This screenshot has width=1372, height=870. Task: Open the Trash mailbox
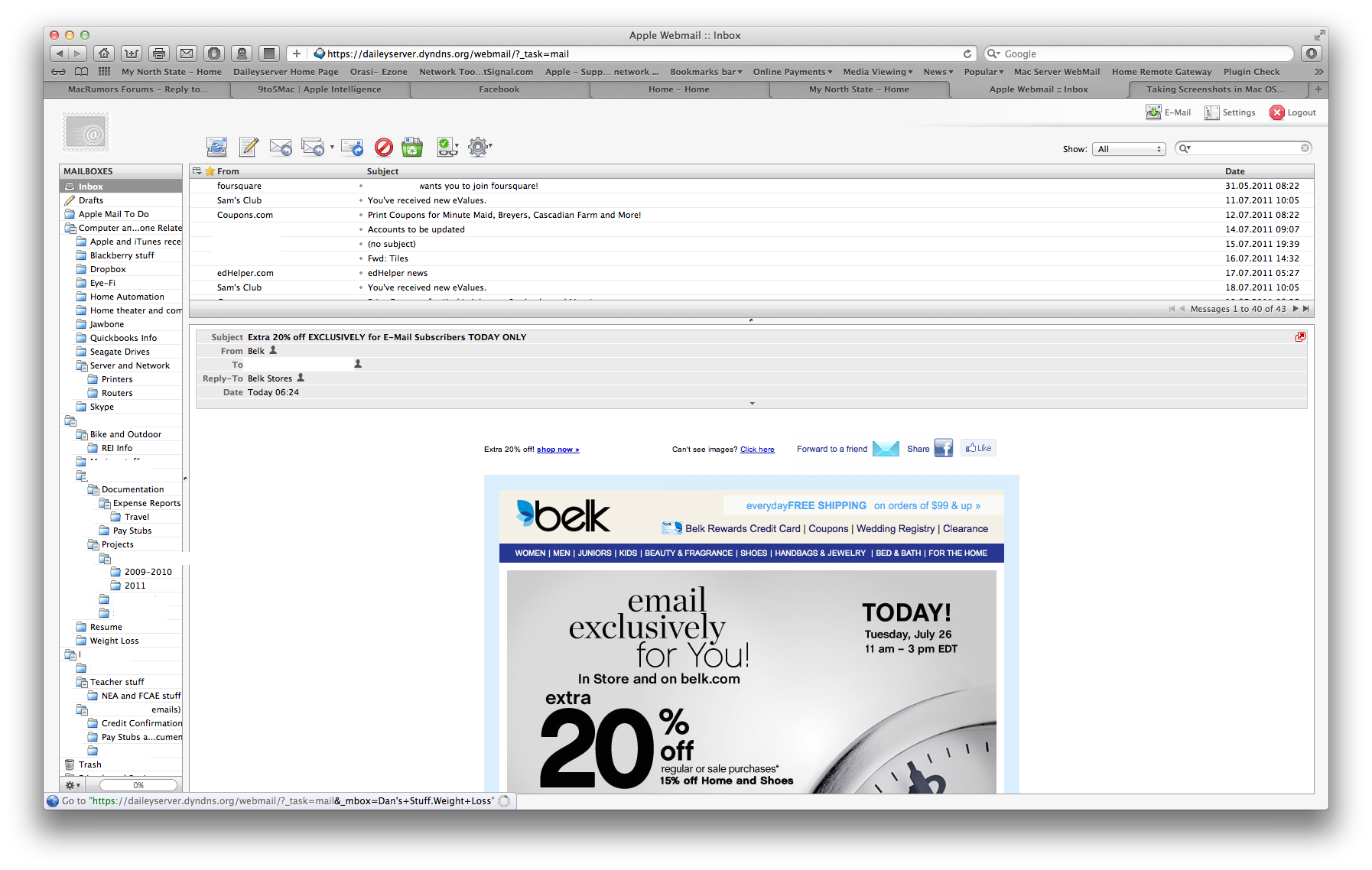click(x=121, y=764)
